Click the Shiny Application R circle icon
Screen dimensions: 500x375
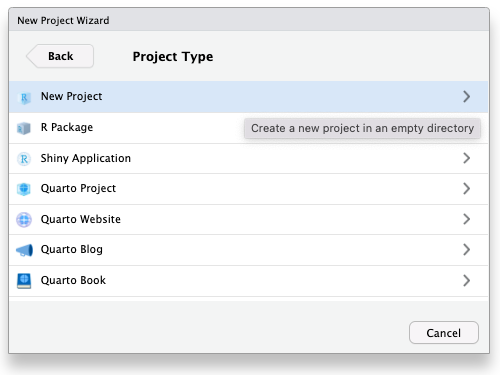coord(24,159)
